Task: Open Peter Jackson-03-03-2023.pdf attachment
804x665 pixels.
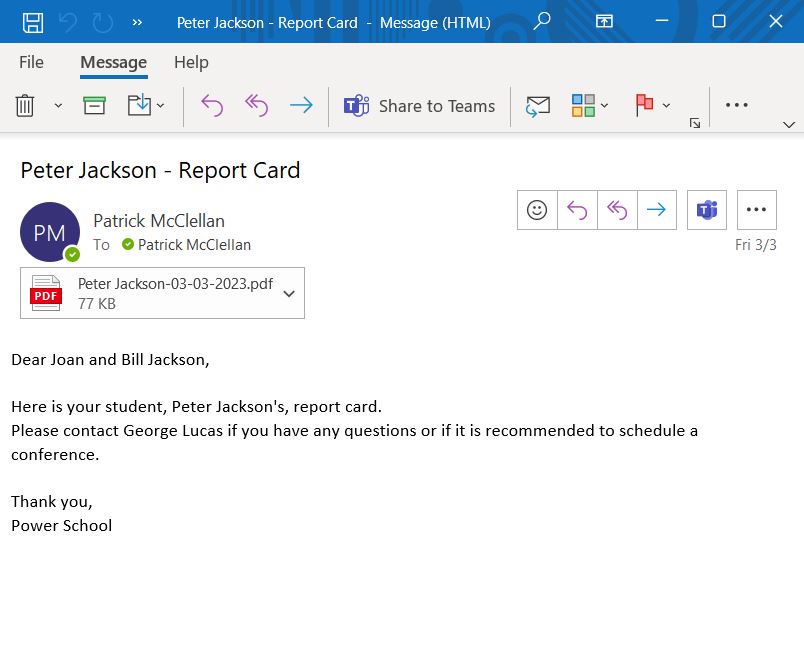Action: pos(160,293)
